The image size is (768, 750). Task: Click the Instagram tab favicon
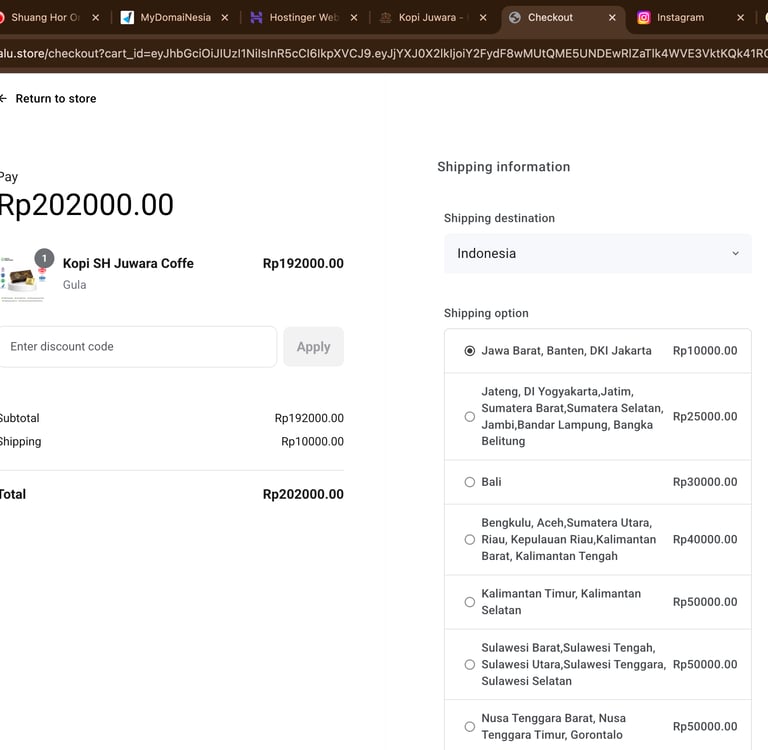tap(644, 17)
